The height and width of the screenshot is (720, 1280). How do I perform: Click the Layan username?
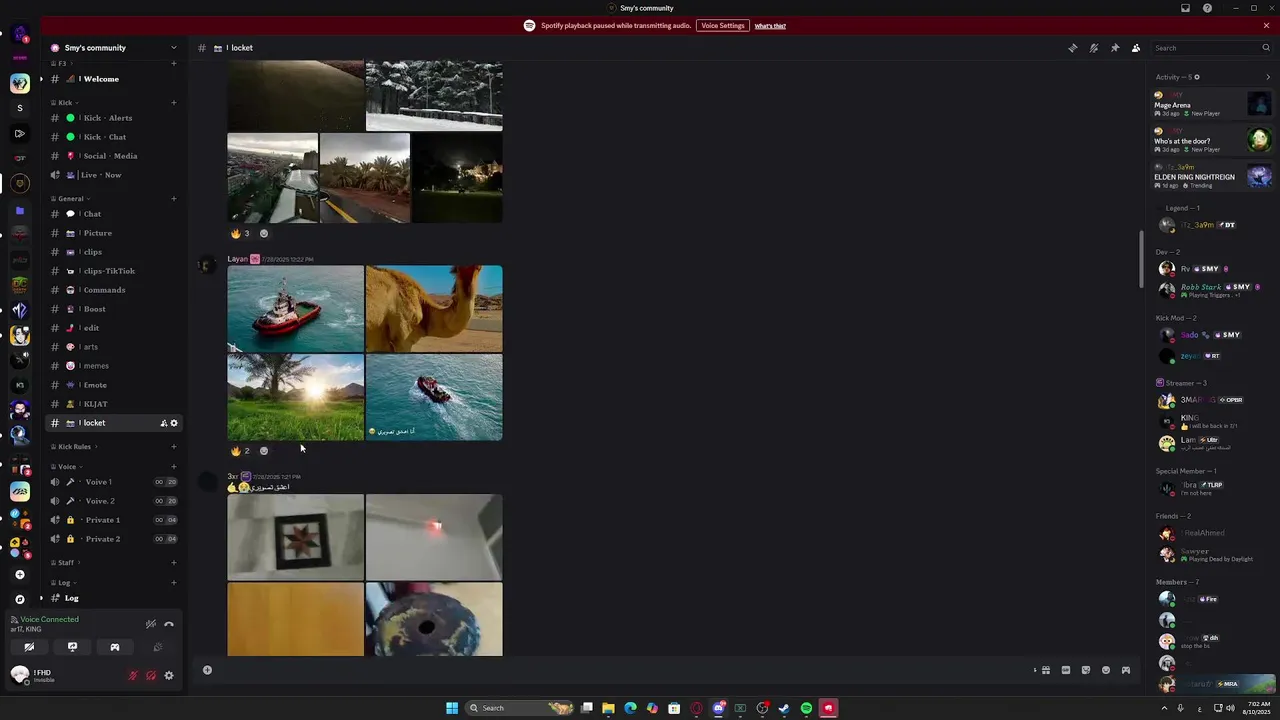click(x=237, y=259)
